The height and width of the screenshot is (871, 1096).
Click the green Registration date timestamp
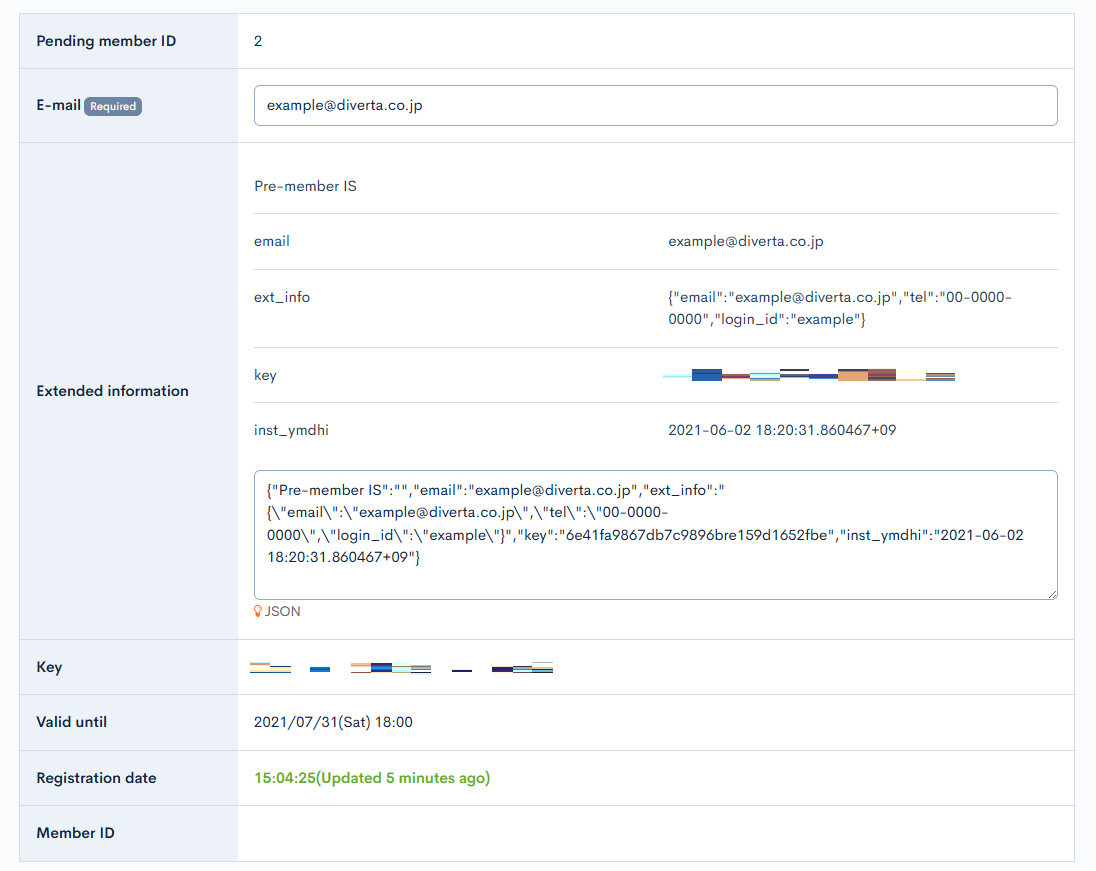pyautogui.click(x=372, y=778)
